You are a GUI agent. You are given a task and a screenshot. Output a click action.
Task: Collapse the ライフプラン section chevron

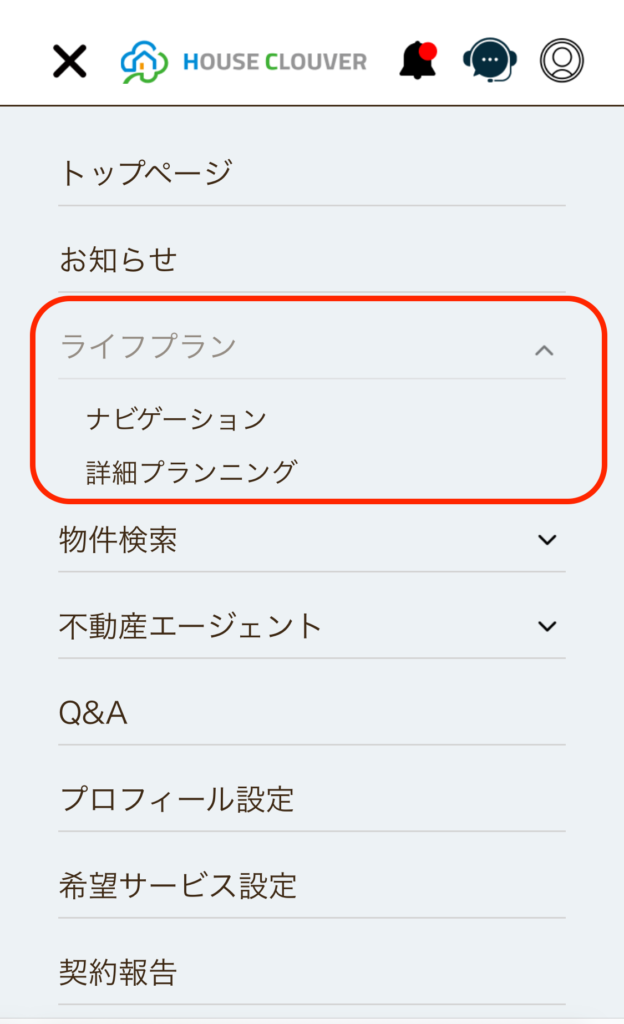(x=544, y=351)
